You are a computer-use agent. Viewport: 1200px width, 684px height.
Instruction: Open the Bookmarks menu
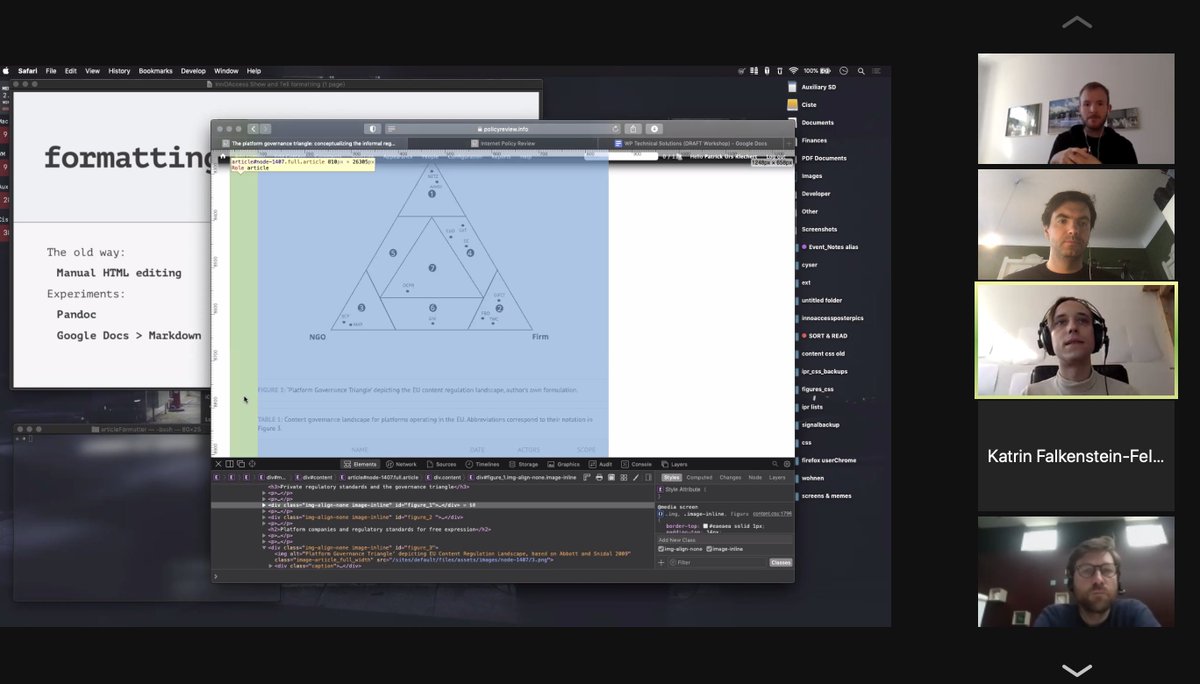point(155,71)
